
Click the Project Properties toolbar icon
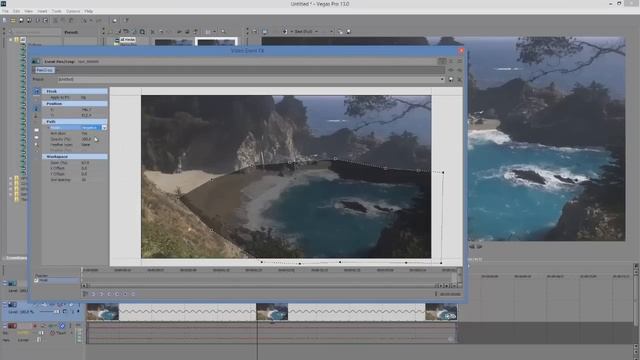[x=45, y=20]
